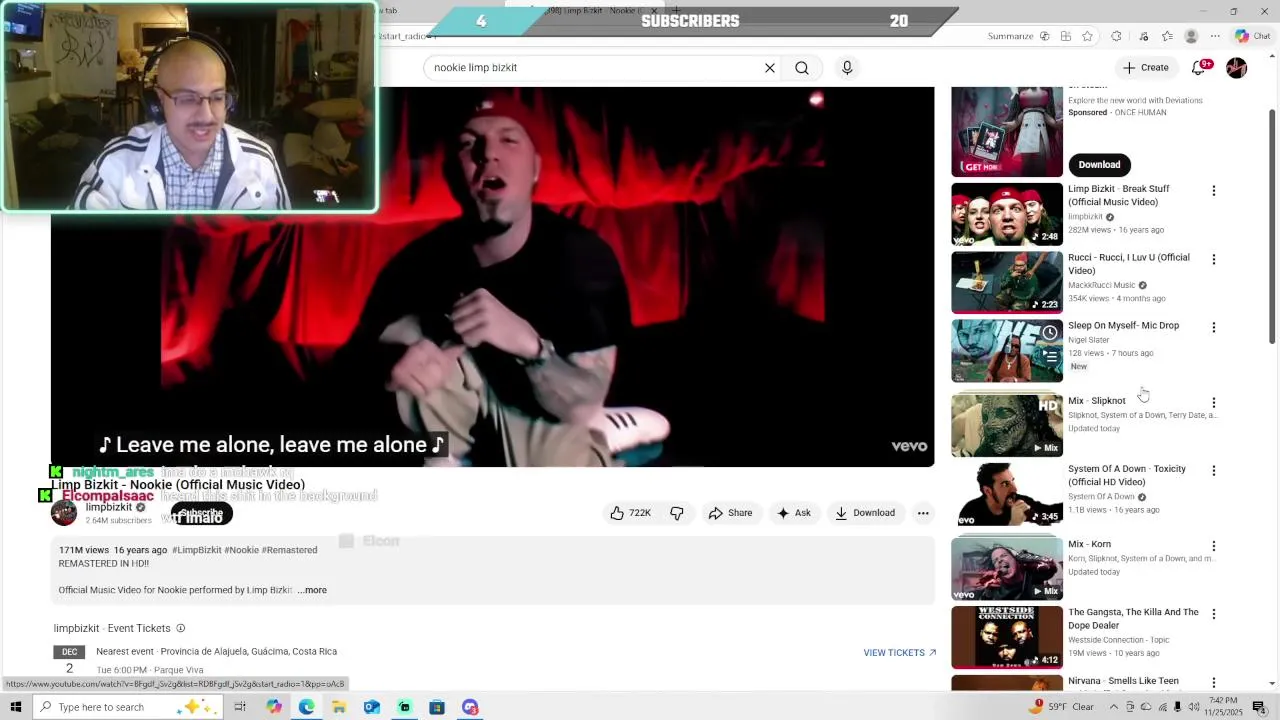The height and width of the screenshot is (720, 1280).
Task: Add Sleep On Myself to queue icon
Action: click(1049, 355)
